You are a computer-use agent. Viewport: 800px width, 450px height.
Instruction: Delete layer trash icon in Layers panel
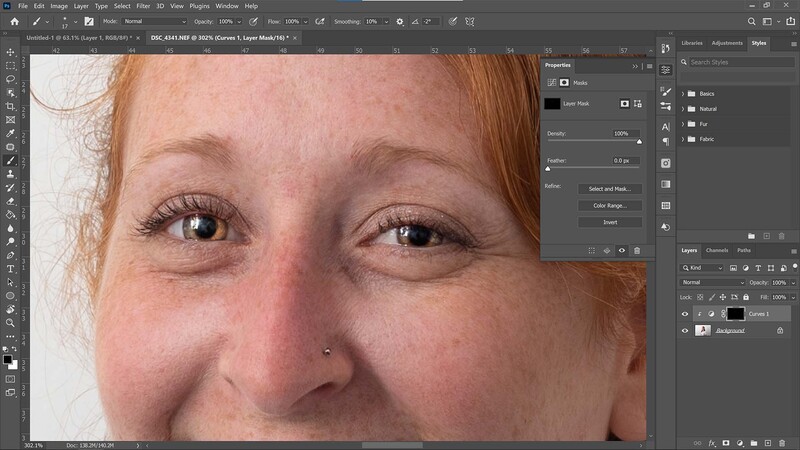tap(782, 443)
